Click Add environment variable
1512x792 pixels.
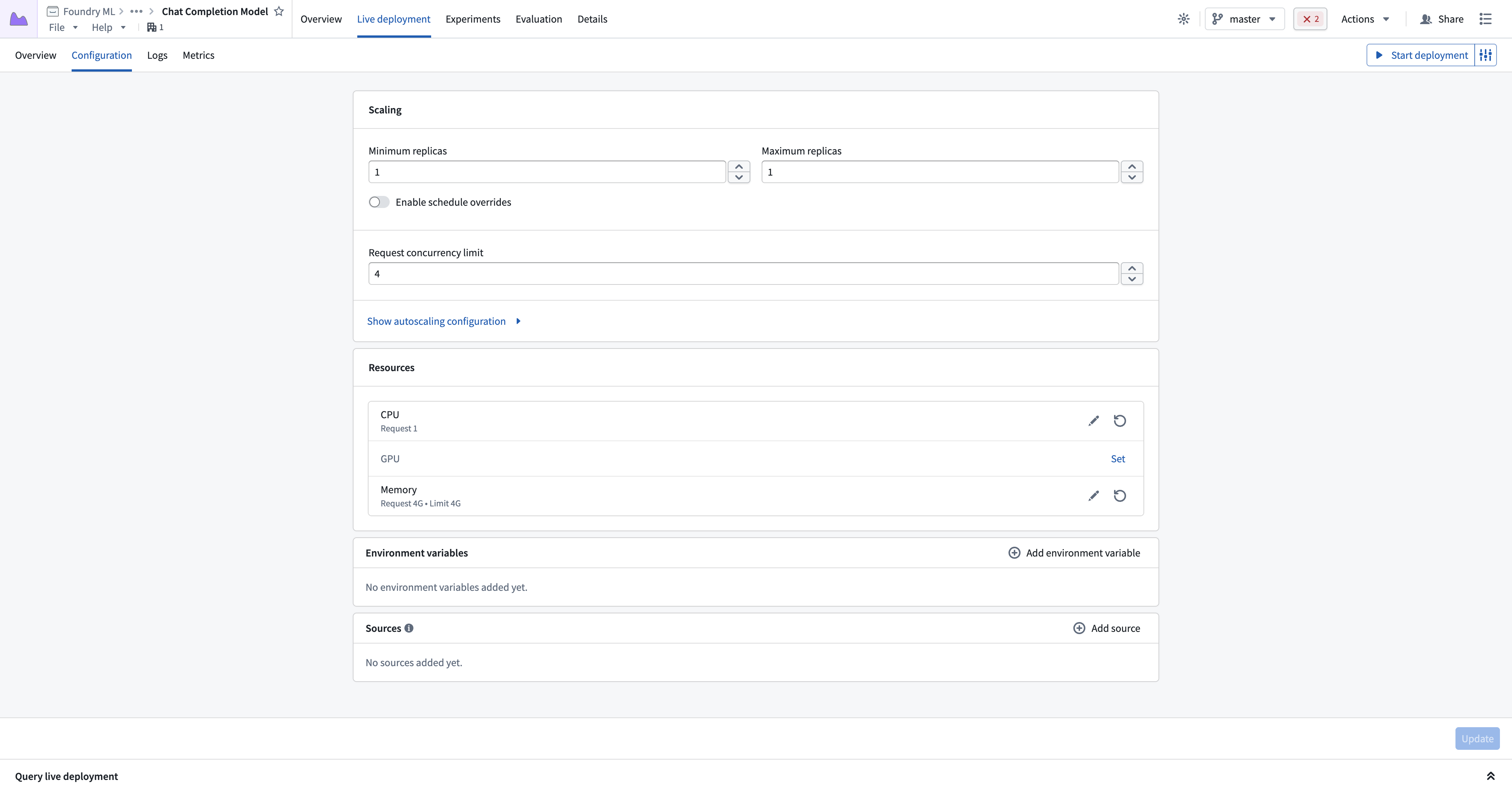1074,553
